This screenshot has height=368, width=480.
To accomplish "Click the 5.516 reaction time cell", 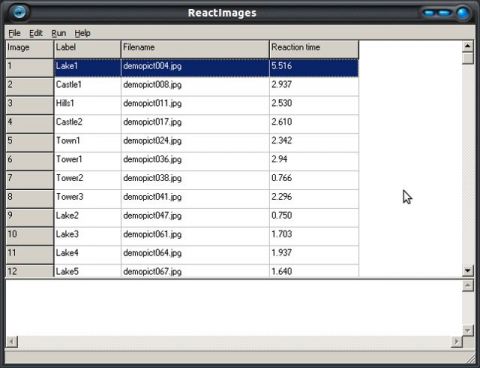I will click(x=314, y=68).
